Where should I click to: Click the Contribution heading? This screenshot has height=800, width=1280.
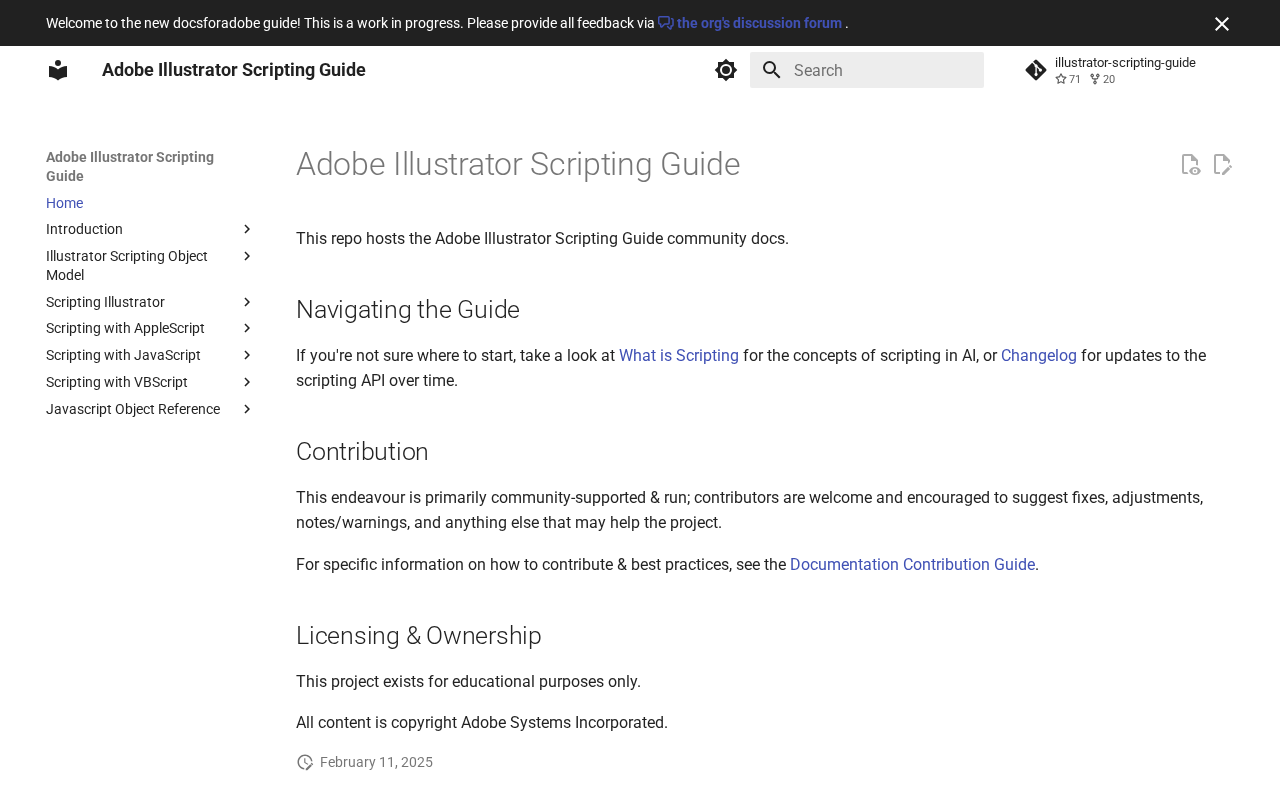[362, 452]
